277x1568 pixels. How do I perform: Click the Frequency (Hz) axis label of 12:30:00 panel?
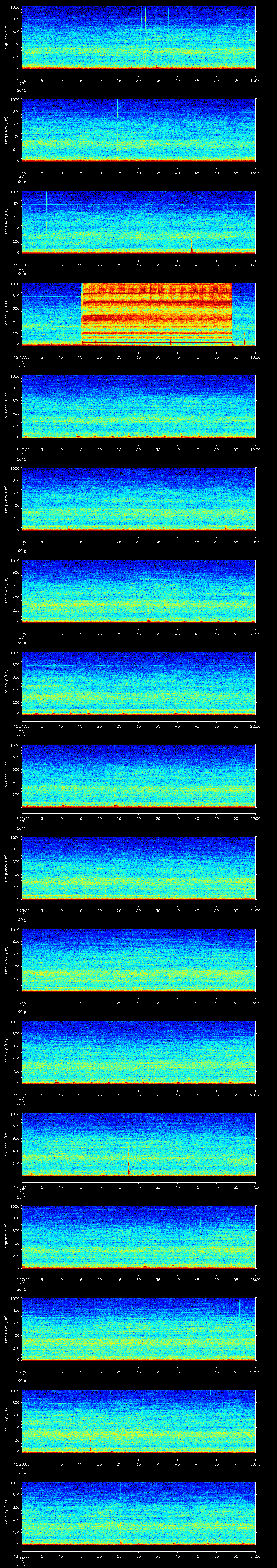(6, 1513)
